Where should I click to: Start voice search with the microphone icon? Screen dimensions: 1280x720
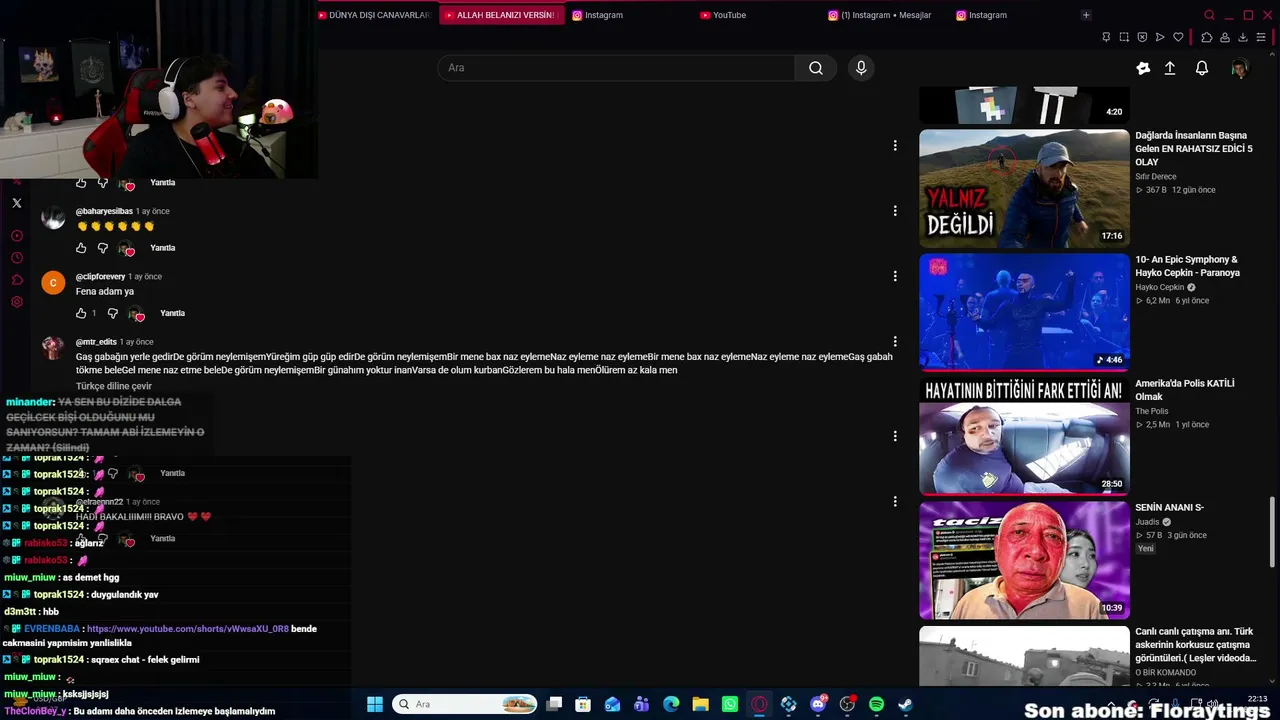click(x=861, y=68)
